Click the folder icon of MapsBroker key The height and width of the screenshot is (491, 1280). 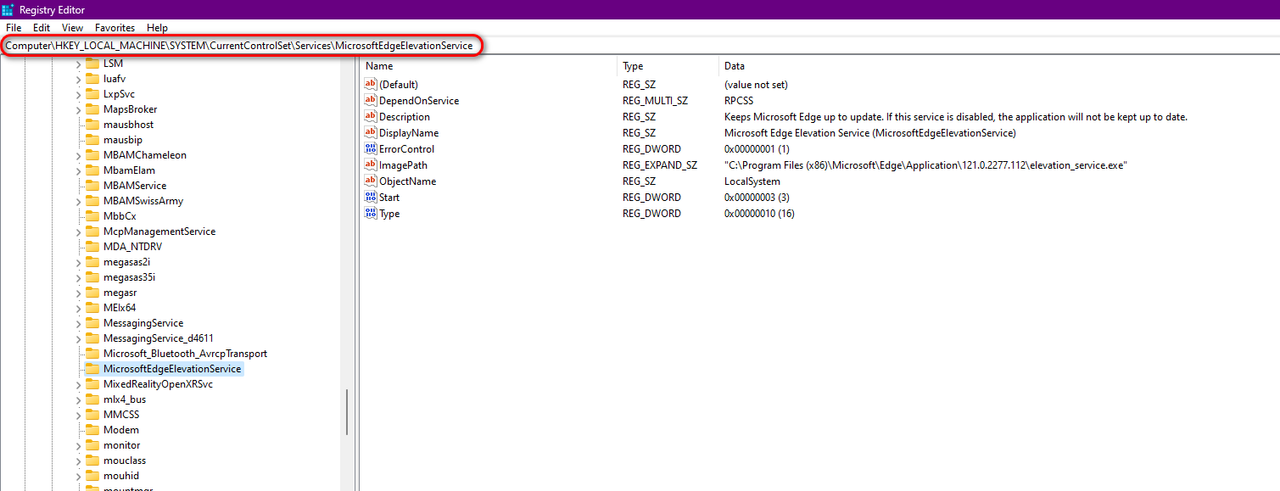92,109
